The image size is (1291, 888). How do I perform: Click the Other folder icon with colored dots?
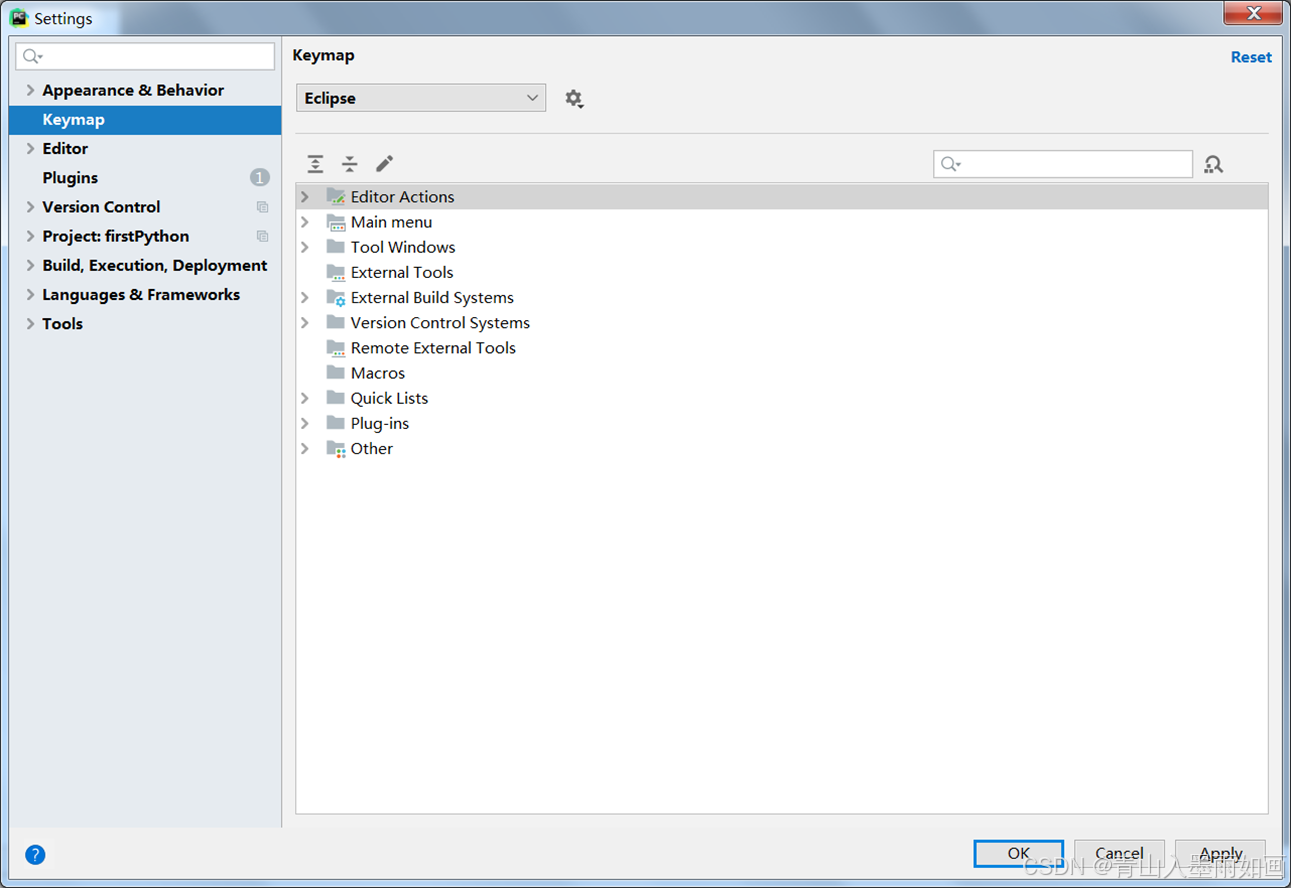point(336,449)
